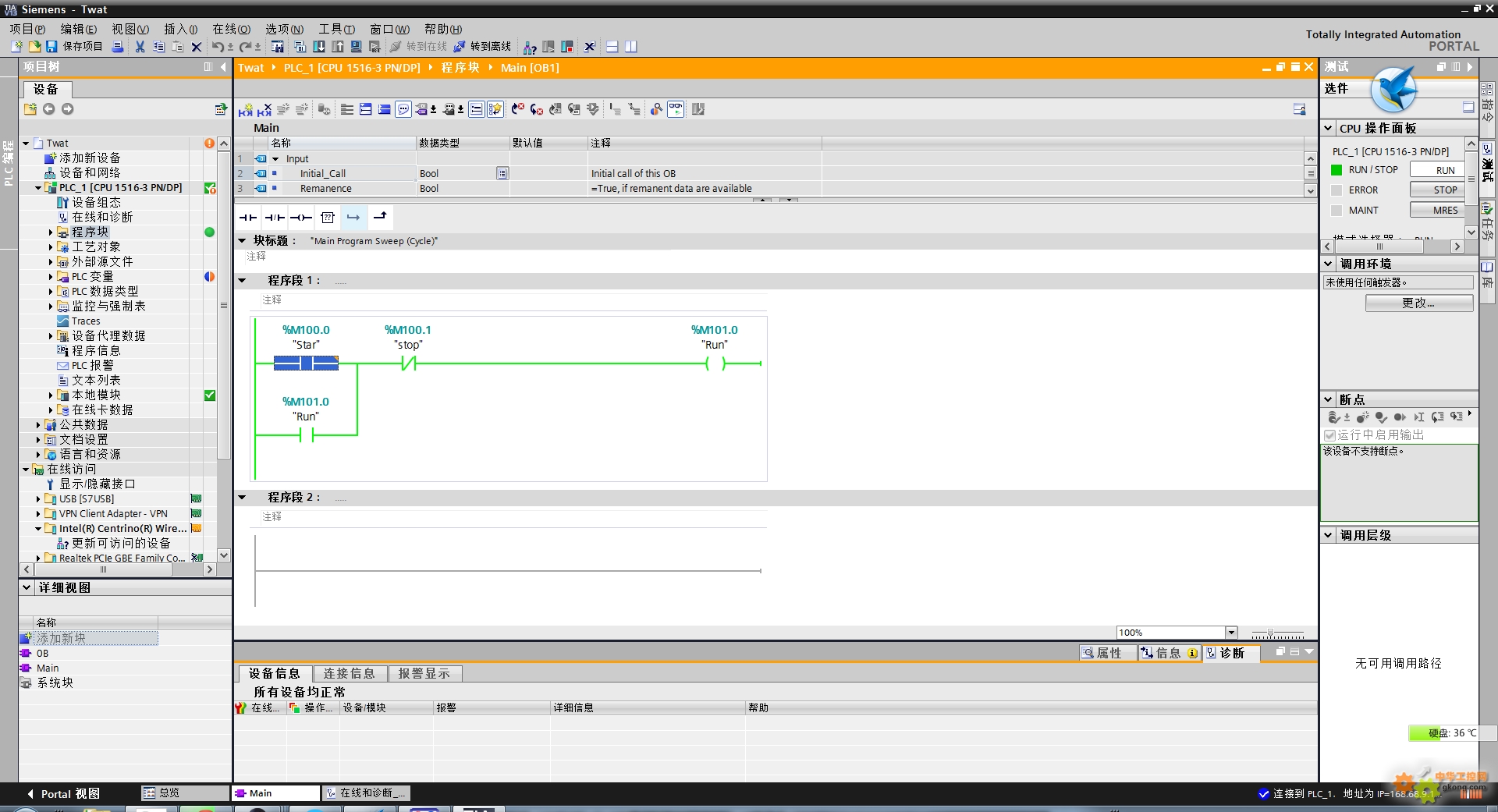This screenshot has width=1498, height=812.
Task: Open the 编辑 menu
Action: point(79,29)
